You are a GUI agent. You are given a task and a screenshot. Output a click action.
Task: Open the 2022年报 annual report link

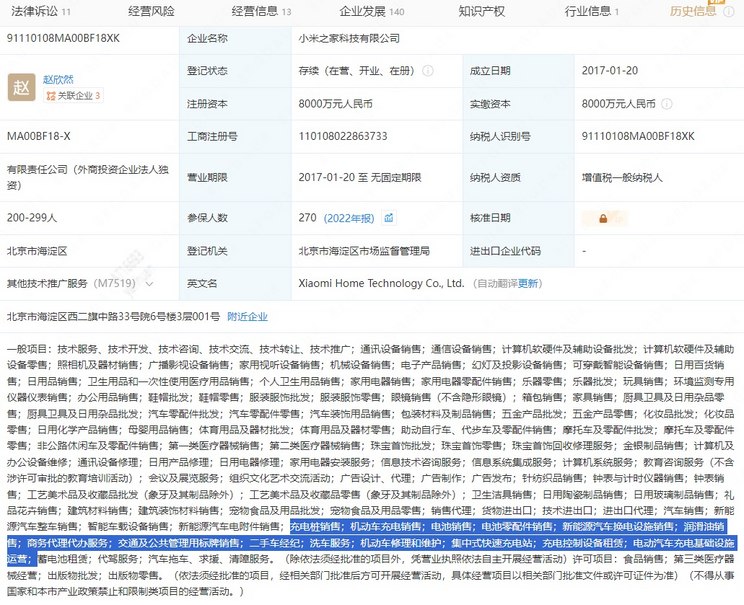click(350, 217)
